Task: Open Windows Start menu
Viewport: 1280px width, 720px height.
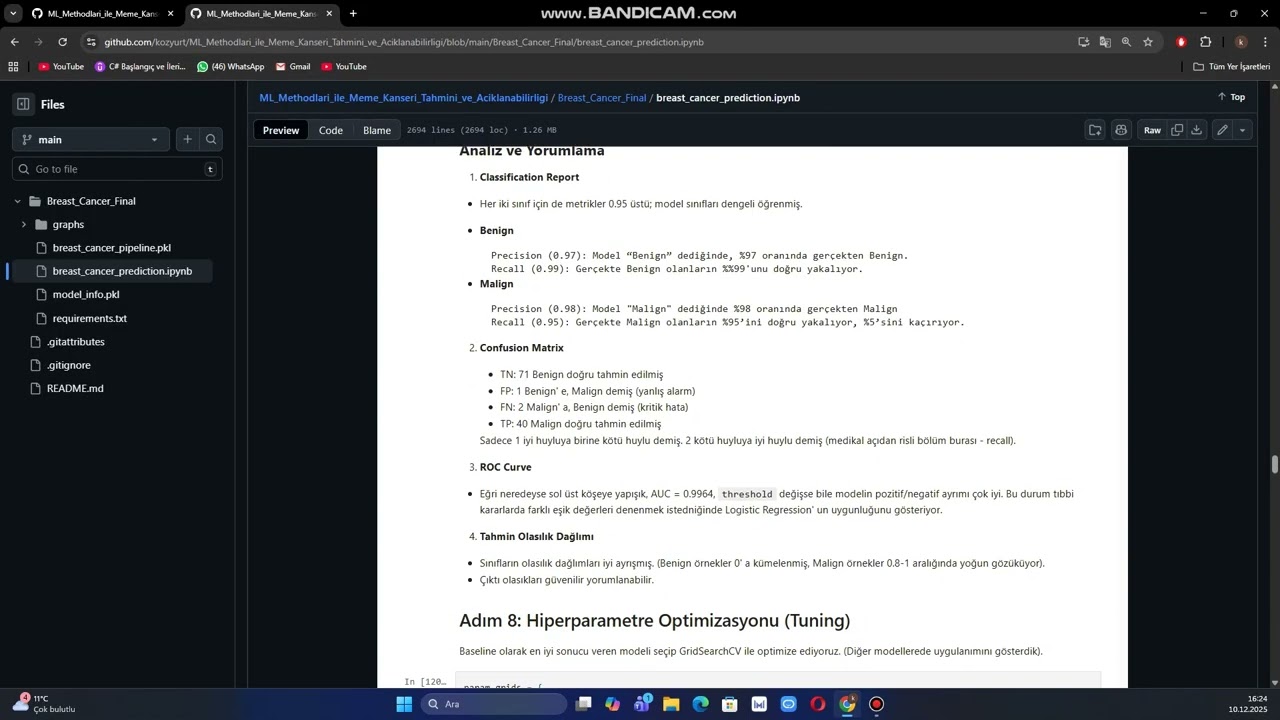Action: click(x=404, y=704)
